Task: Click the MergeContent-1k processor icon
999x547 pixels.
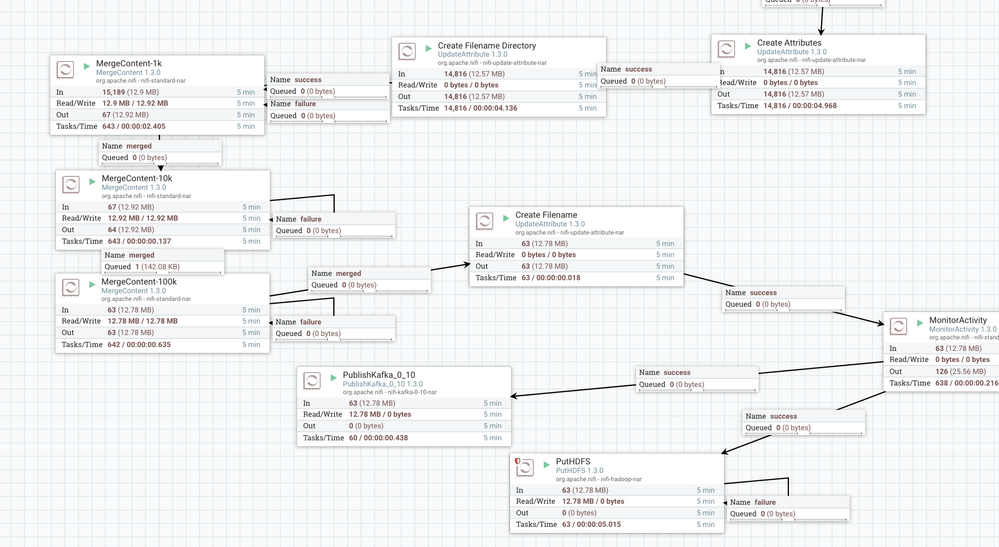Action: [x=66, y=69]
